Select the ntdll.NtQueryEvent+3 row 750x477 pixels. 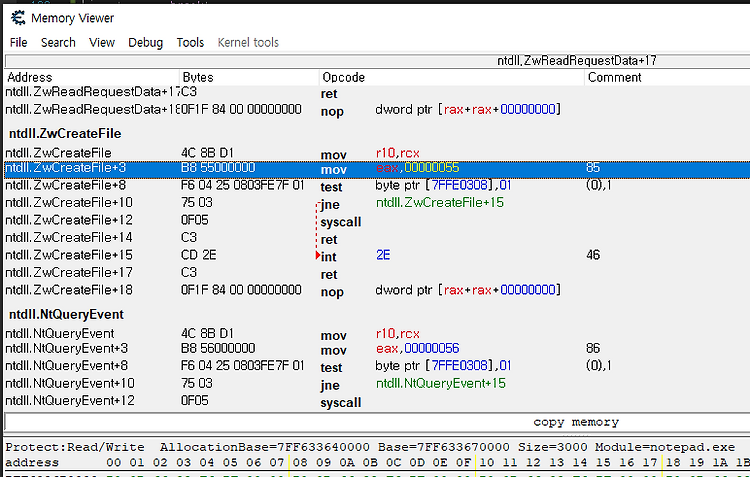pos(377,349)
